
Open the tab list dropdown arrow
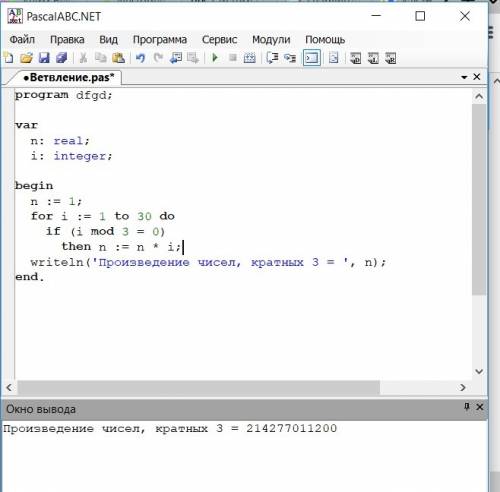[x=464, y=77]
